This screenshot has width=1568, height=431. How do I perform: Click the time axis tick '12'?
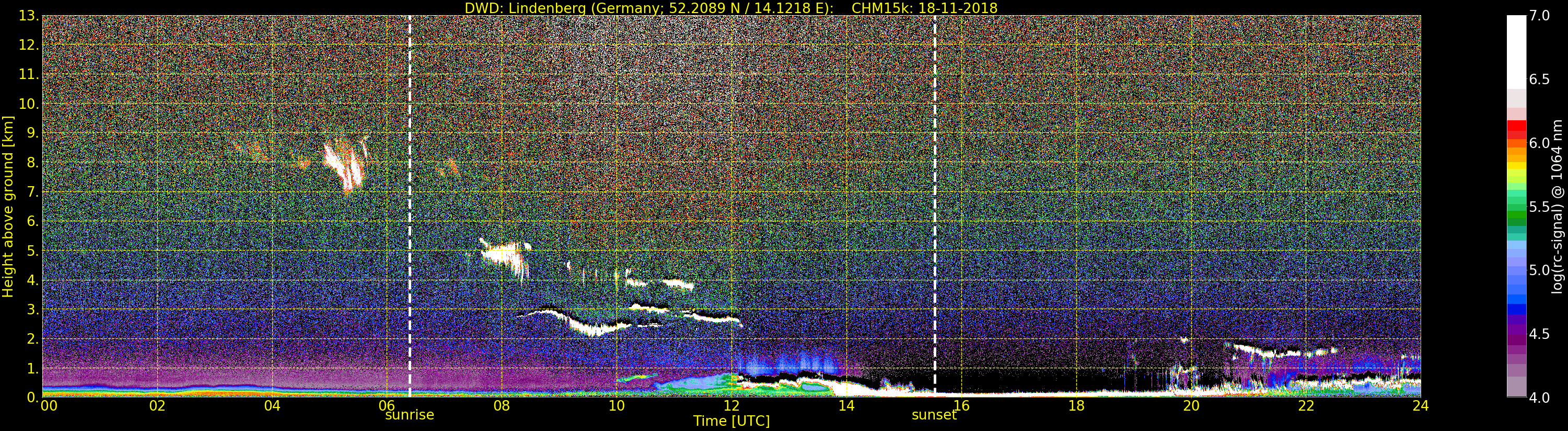(731, 405)
